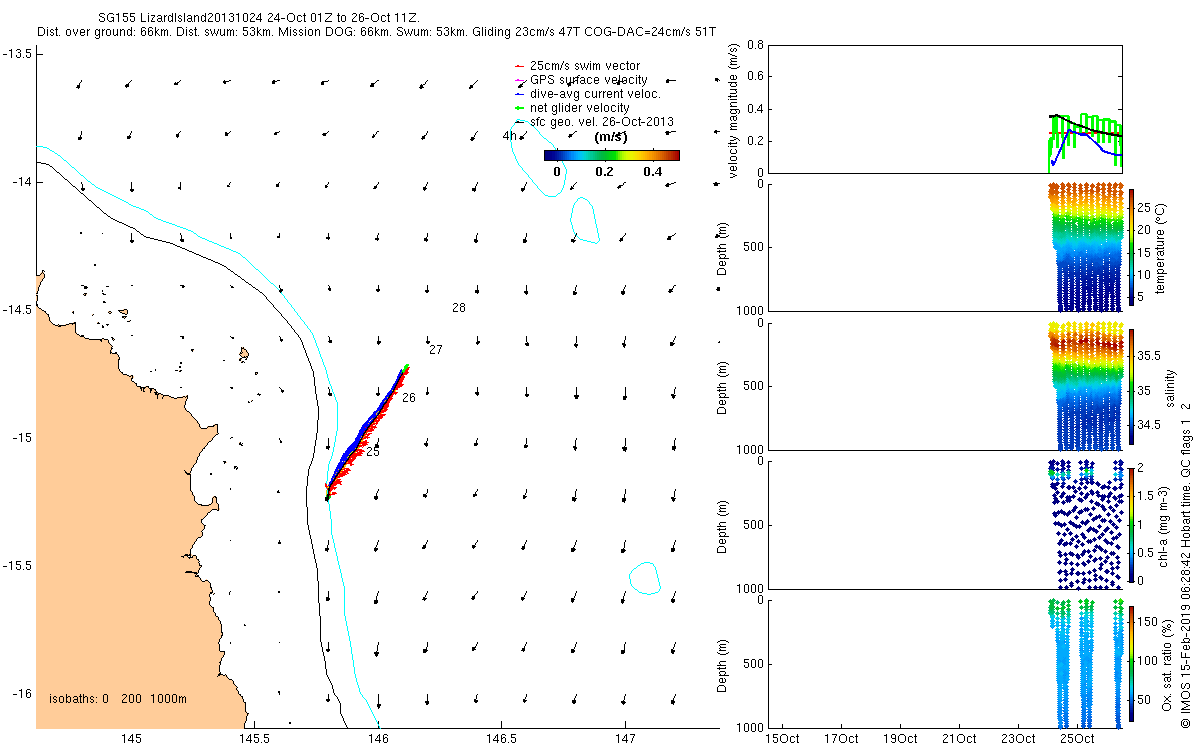Click the IMOS copyright and QC flags text

1186,565
